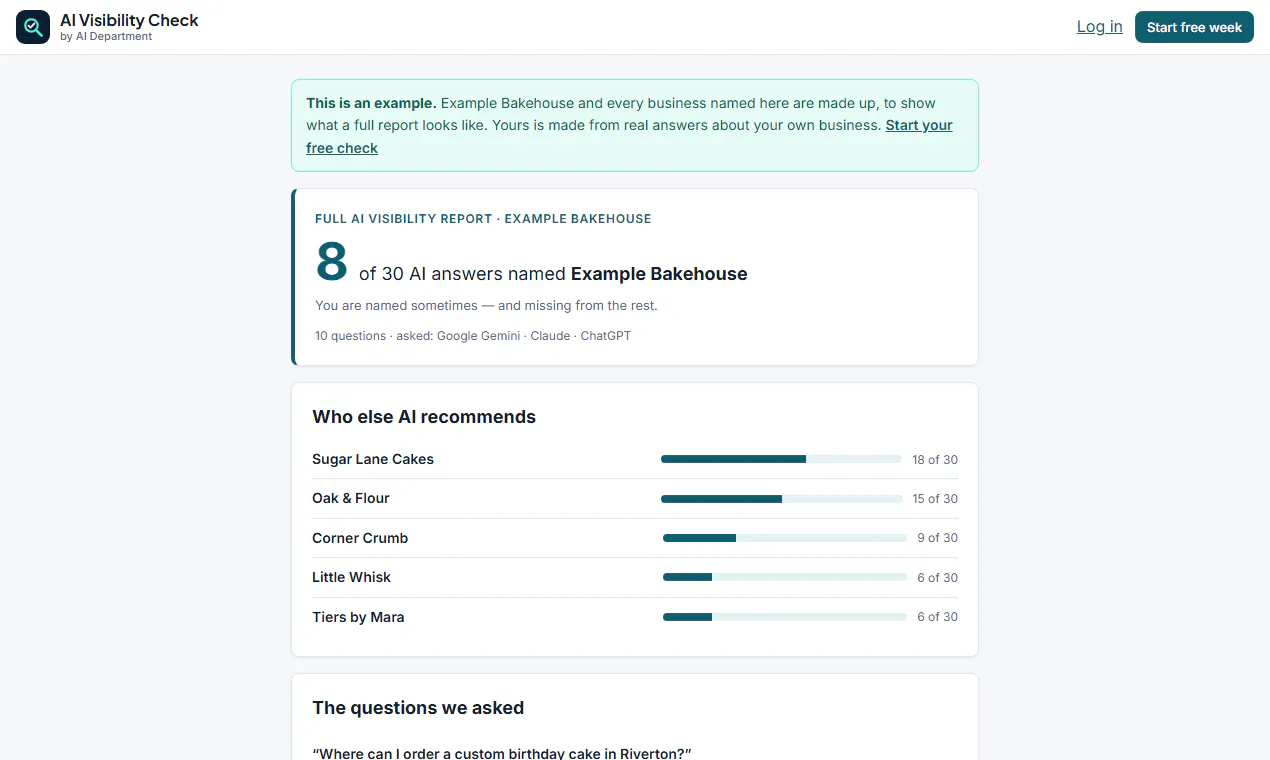Click the Start free week button
The image size is (1270, 760).
pos(1194,27)
